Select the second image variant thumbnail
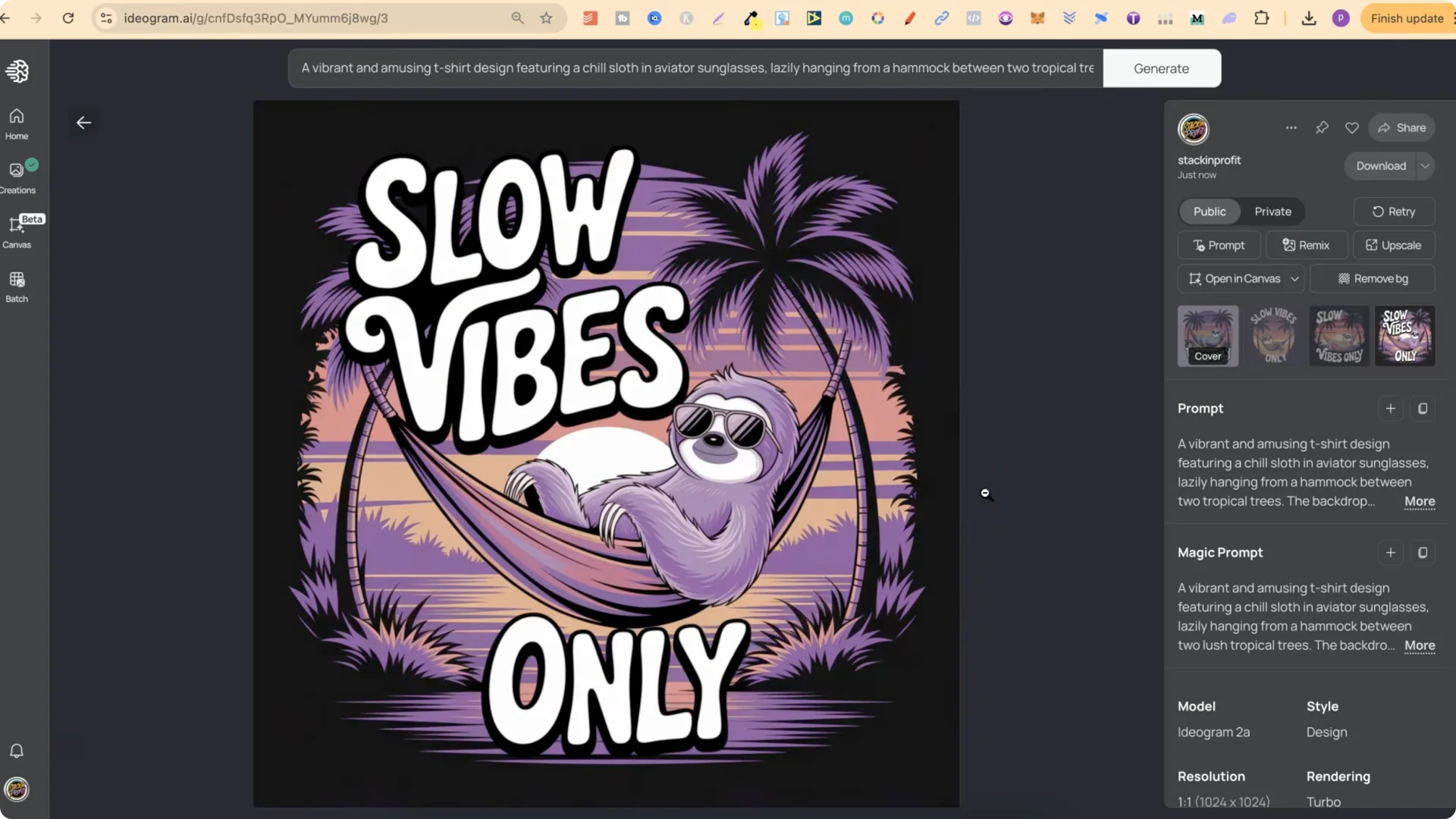Screen dimensions: 1456x819 (x=1273, y=336)
